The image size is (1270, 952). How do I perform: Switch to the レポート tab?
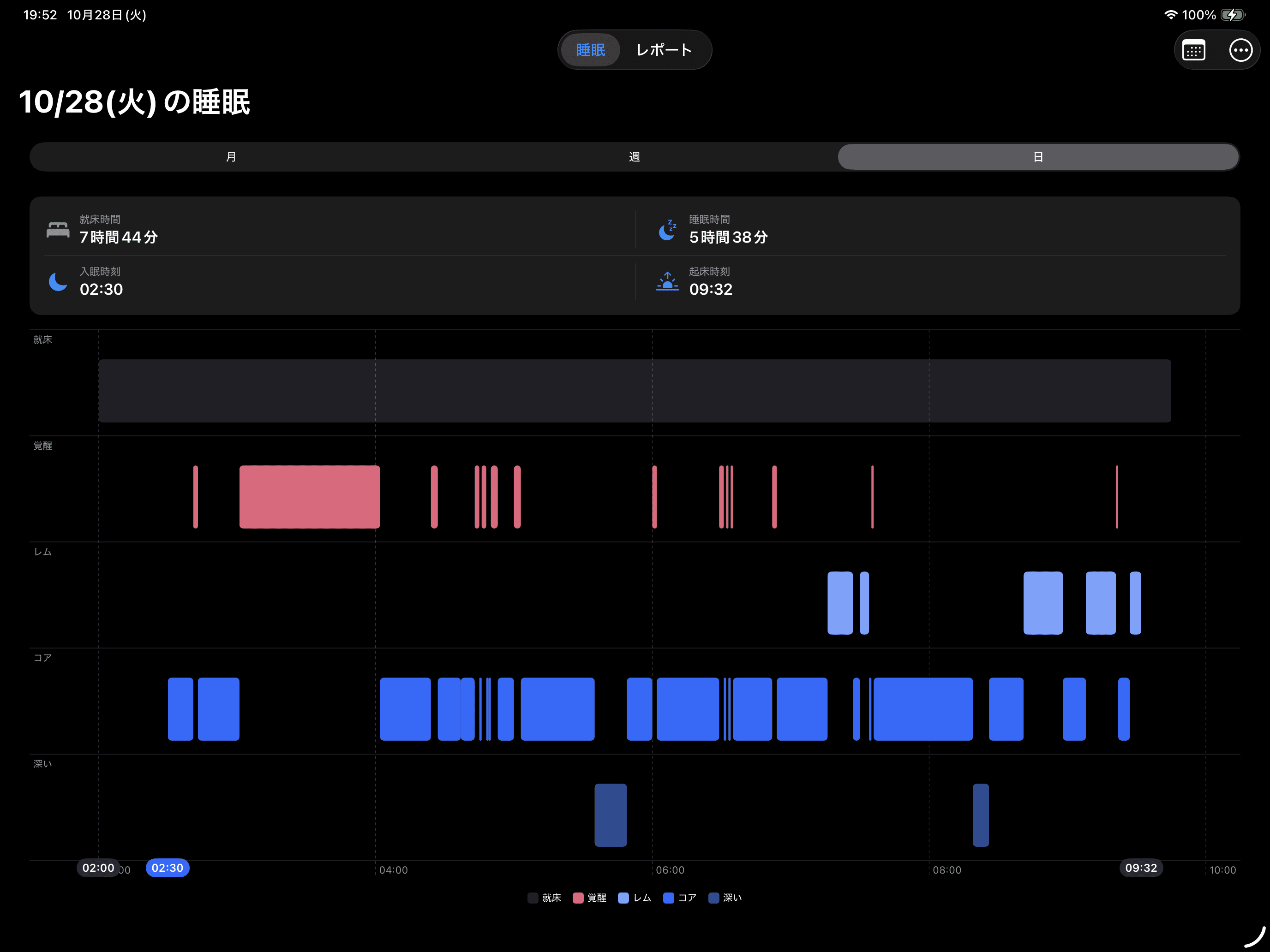pyautogui.click(x=664, y=50)
